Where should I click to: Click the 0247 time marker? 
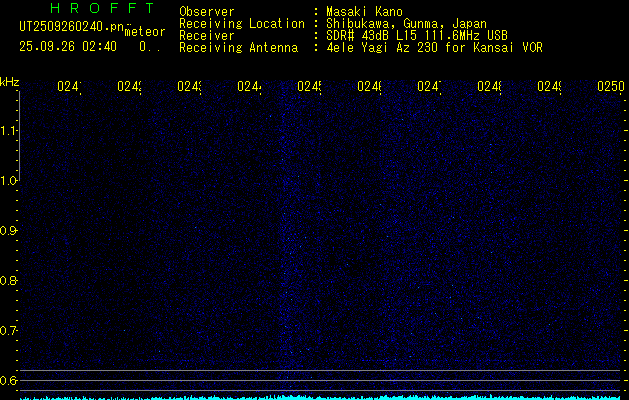point(429,86)
